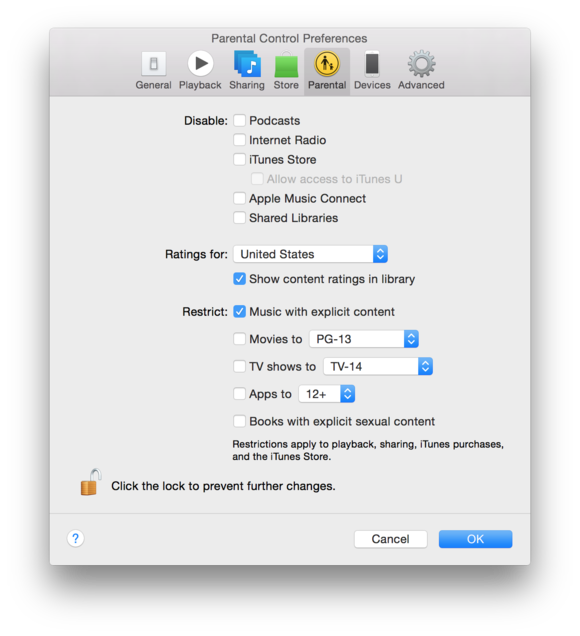Click the open padlock icon
Image resolution: width=580 pixels, height=636 pixels.
coord(90,482)
